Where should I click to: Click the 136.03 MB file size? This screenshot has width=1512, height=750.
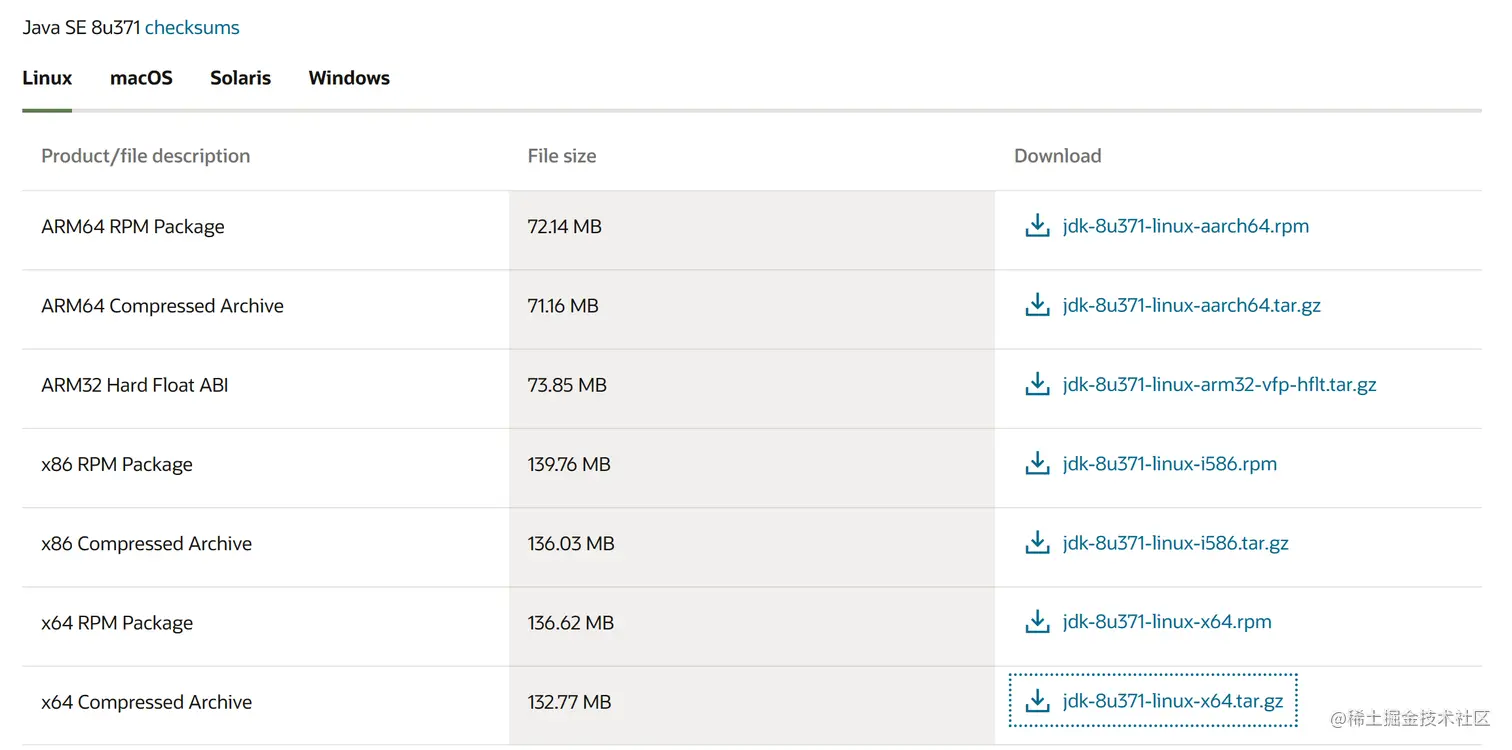571,544
